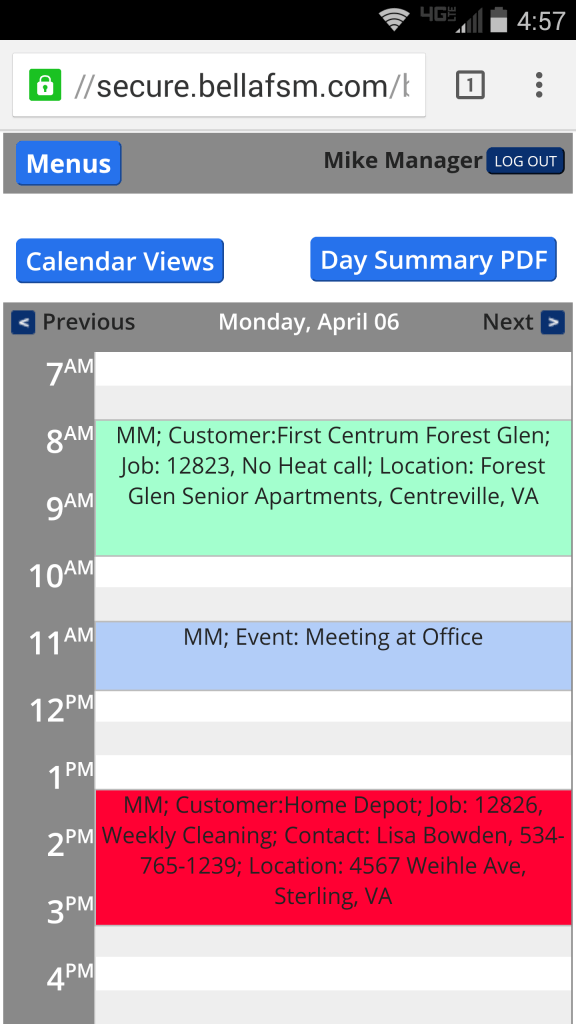The height and width of the screenshot is (1024, 576).
Task: Click the Day Summary PDF button
Action: point(434,260)
